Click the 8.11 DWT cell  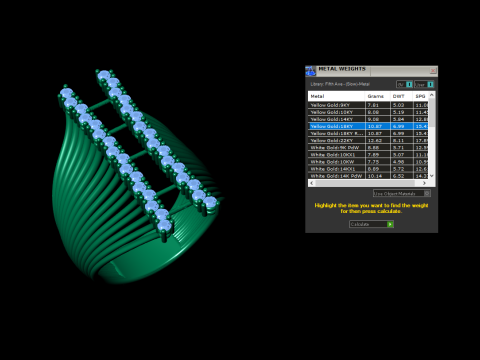401,140
